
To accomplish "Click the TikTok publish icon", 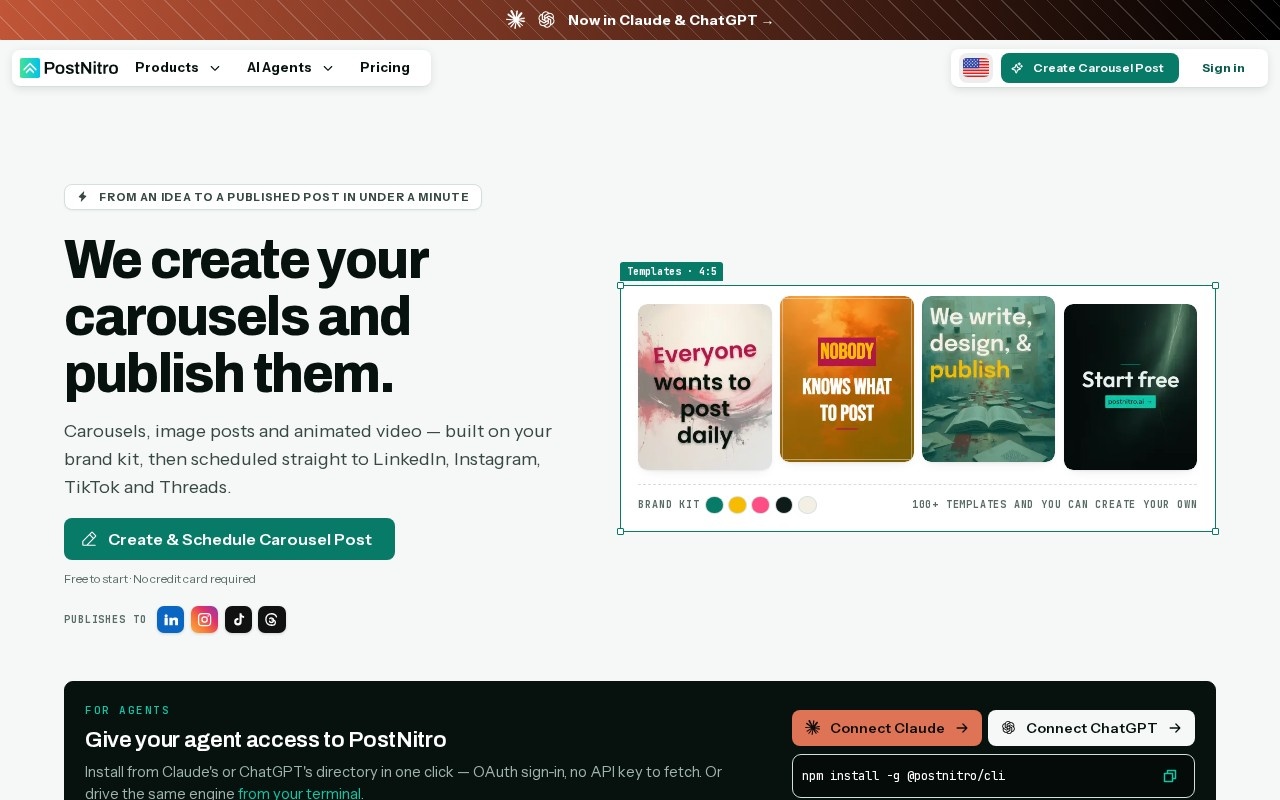I will click(x=238, y=620).
